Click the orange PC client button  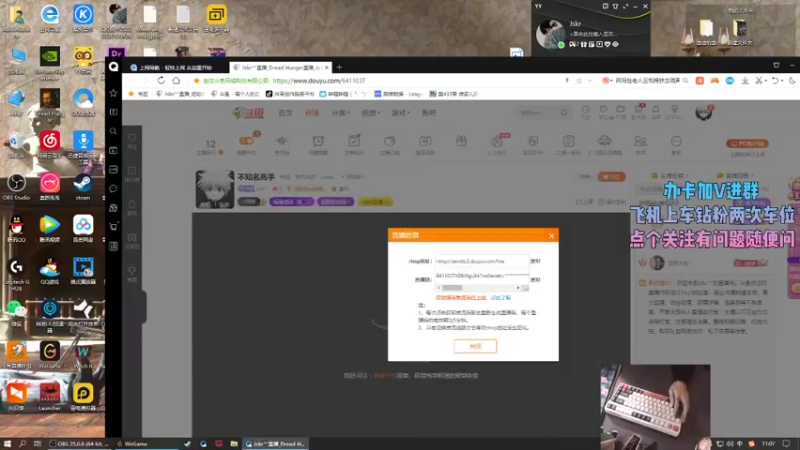click(747, 144)
